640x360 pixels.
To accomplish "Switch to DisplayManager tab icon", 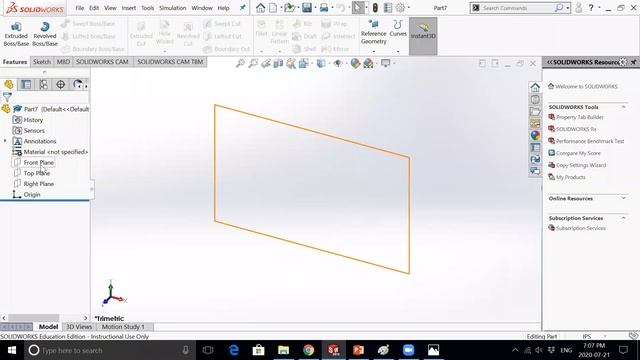I will (x=78, y=84).
